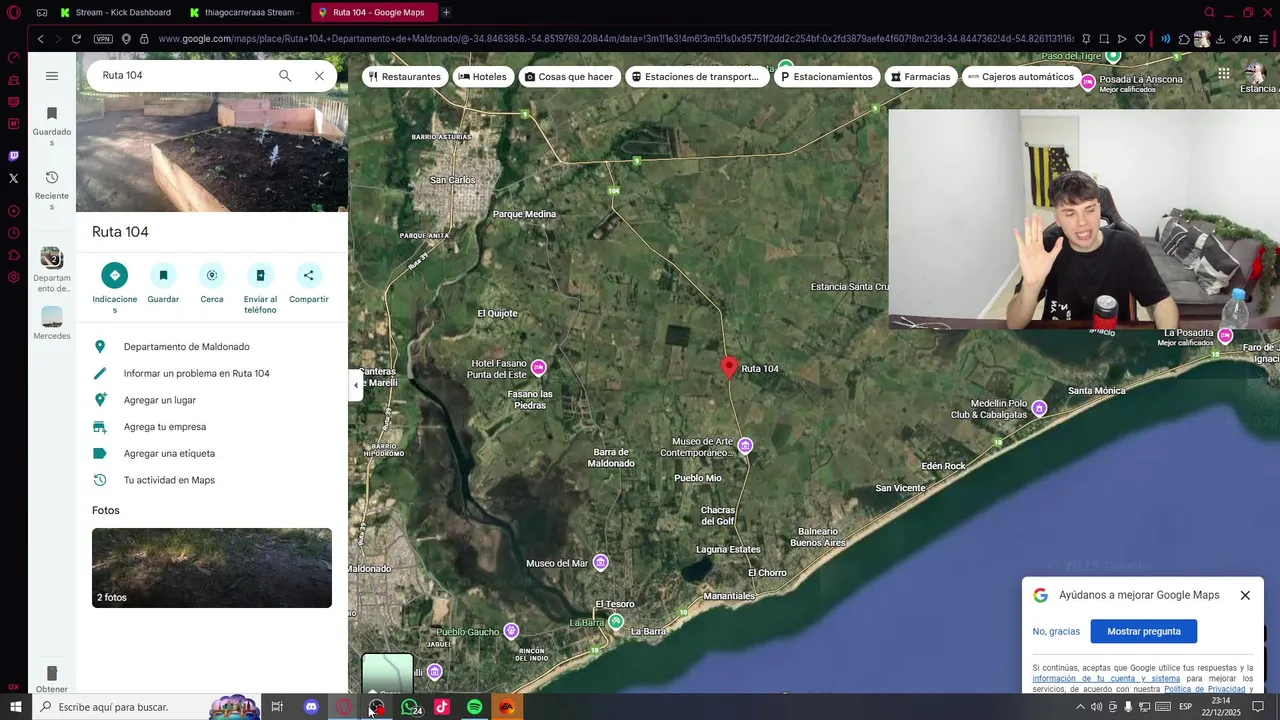Go back in browser history
This screenshot has width=1280, height=720.
40,39
